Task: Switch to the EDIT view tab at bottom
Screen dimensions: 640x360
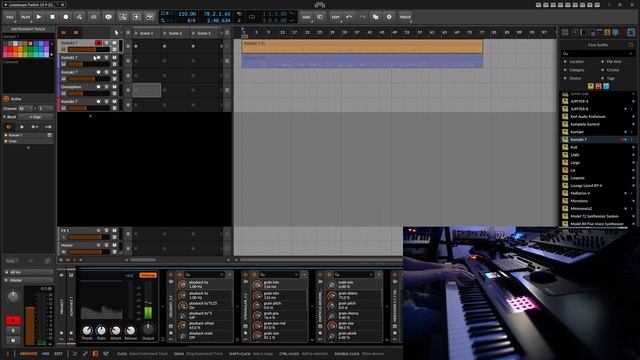Action: [58, 354]
